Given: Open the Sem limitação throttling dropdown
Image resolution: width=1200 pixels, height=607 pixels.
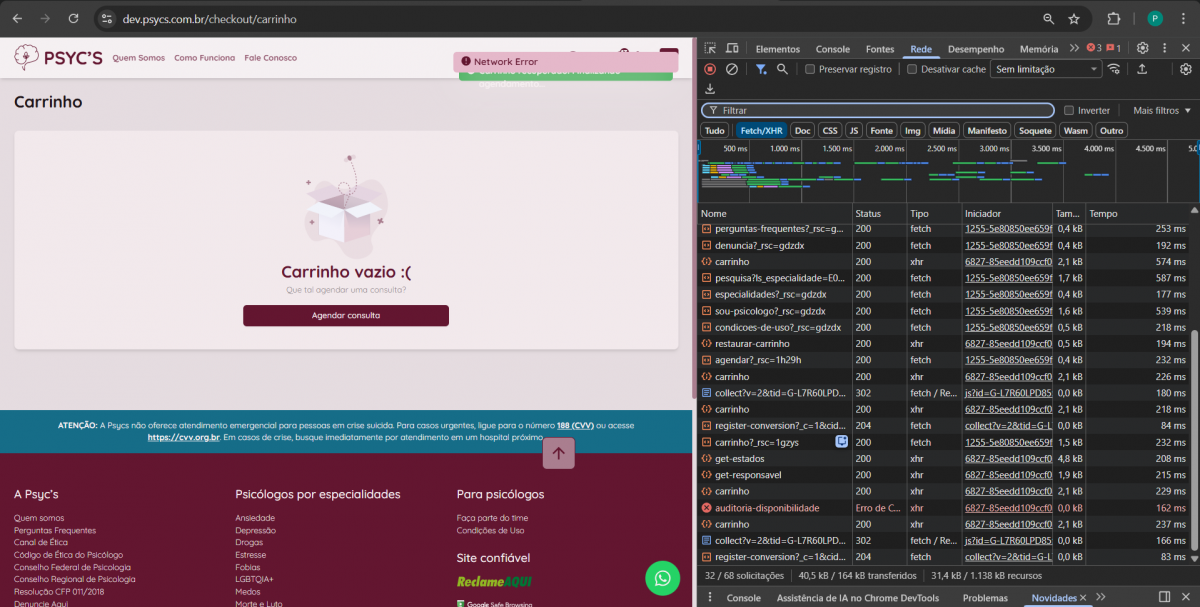Looking at the screenshot, I should point(1046,69).
